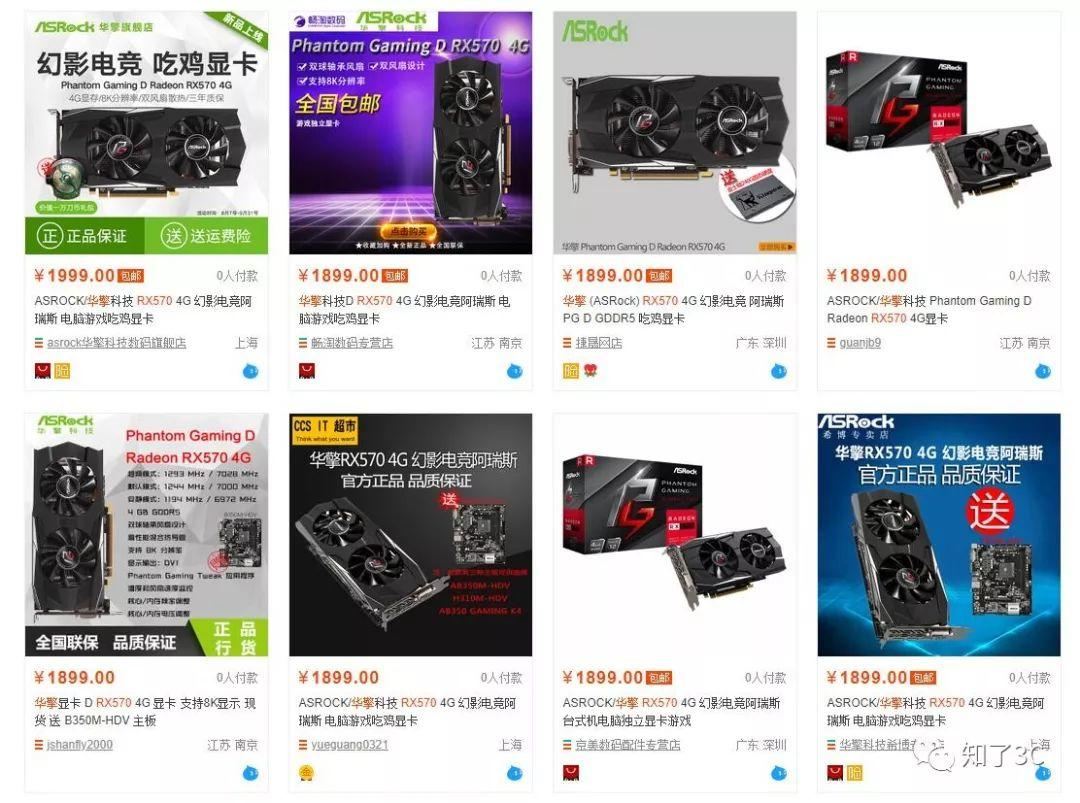Click Tmall badge under 畅润数码专营店
This screenshot has width=1080, height=803.
click(307, 371)
